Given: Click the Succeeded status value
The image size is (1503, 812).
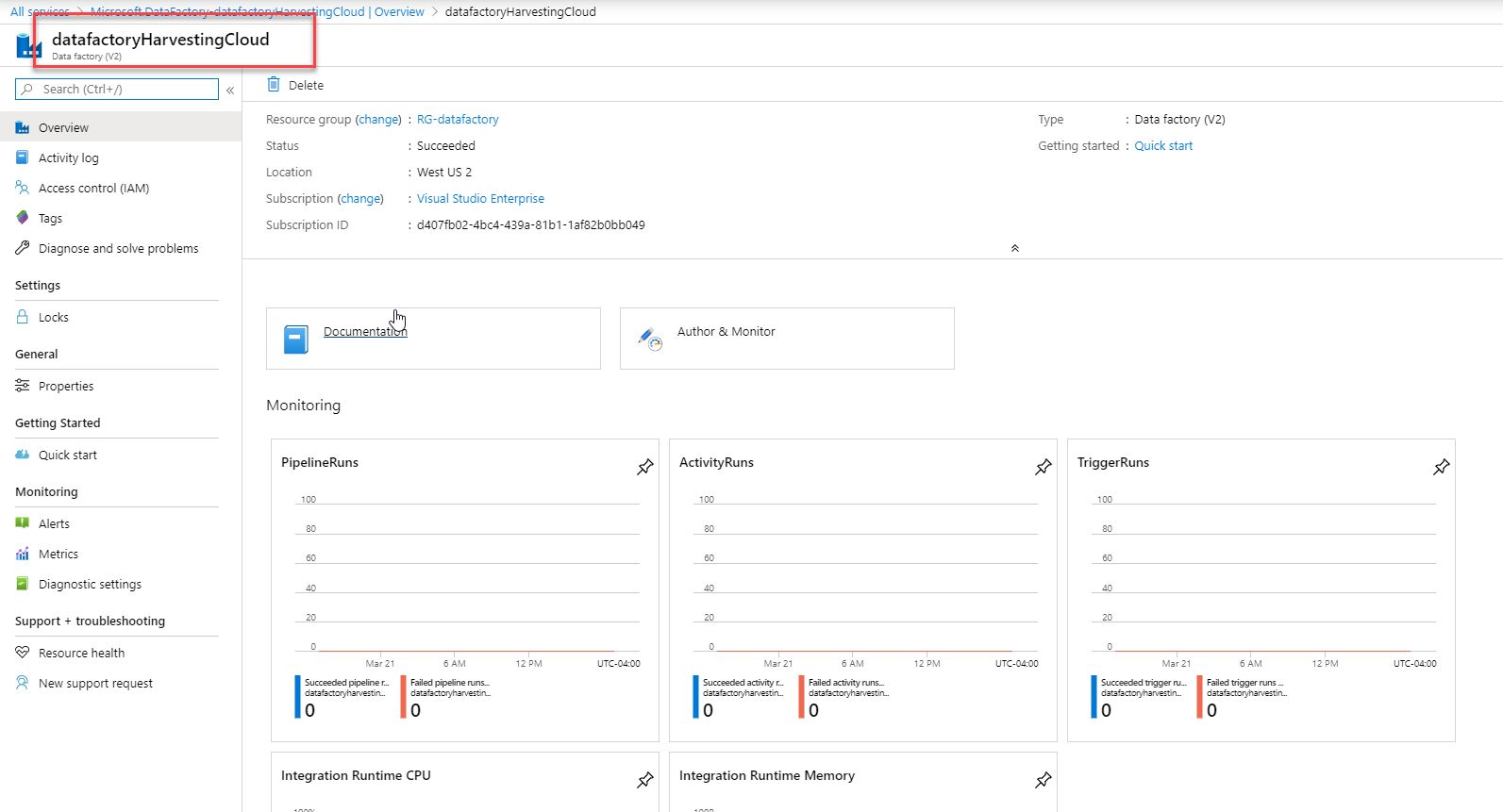Looking at the screenshot, I should 446,146.
